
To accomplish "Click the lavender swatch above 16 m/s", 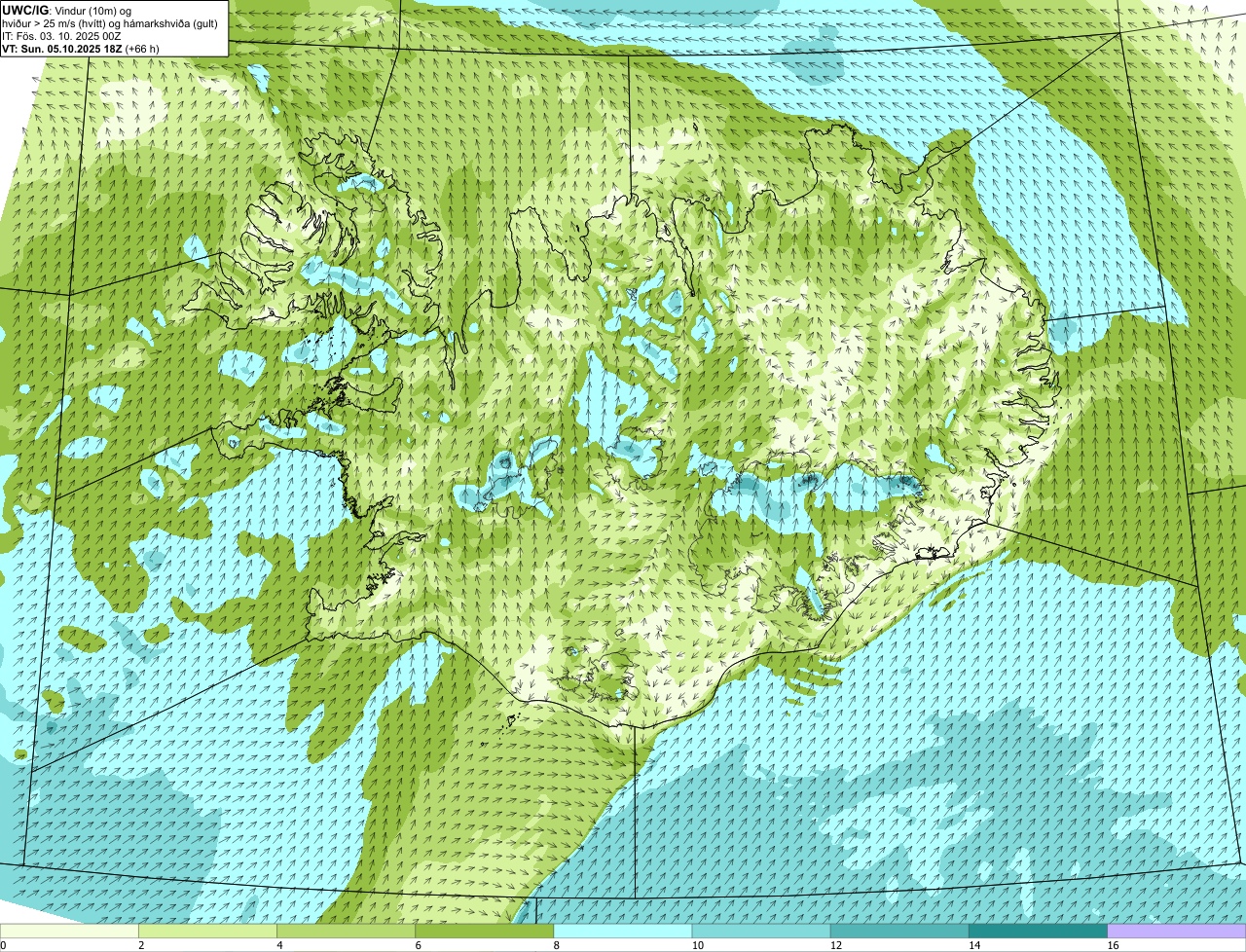I will pyautogui.click(x=1176, y=932).
